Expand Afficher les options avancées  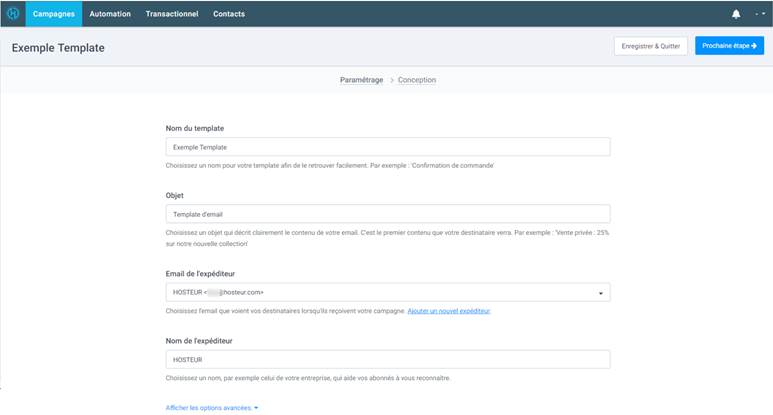212,408
